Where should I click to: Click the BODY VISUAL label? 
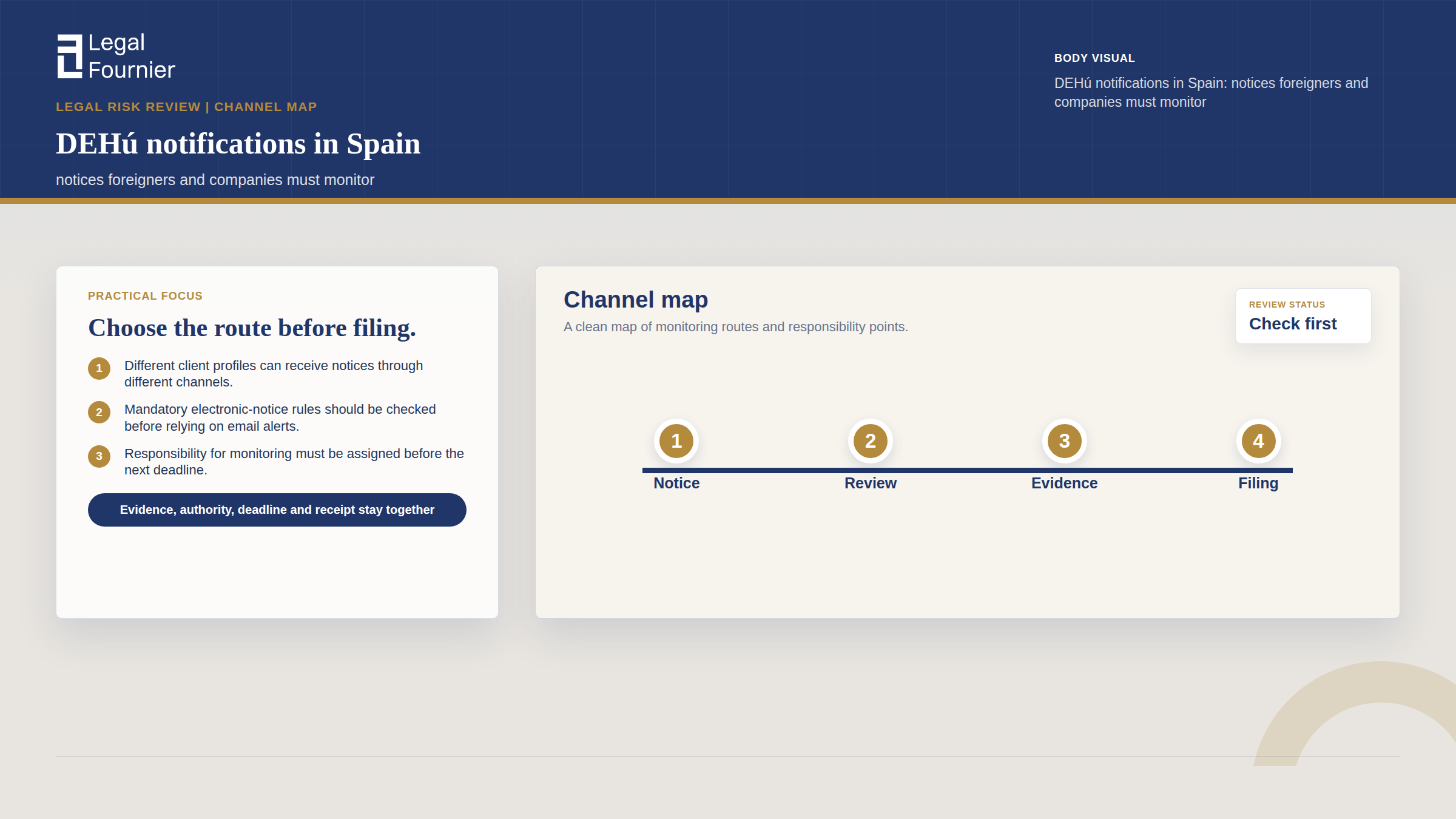tap(1094, 58)
